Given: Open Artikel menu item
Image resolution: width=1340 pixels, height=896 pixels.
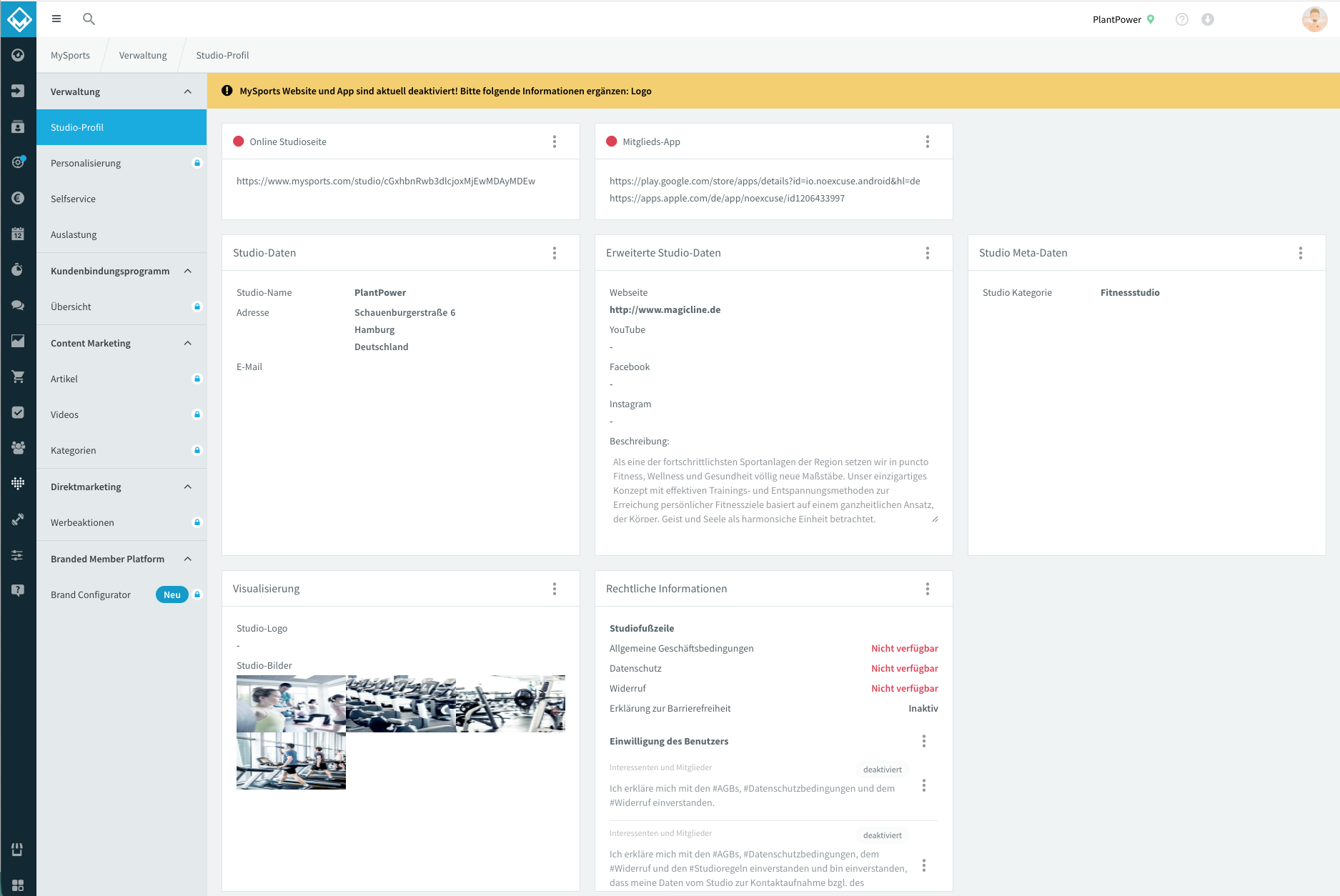Looking at the screenshot, I should [121, 379].
